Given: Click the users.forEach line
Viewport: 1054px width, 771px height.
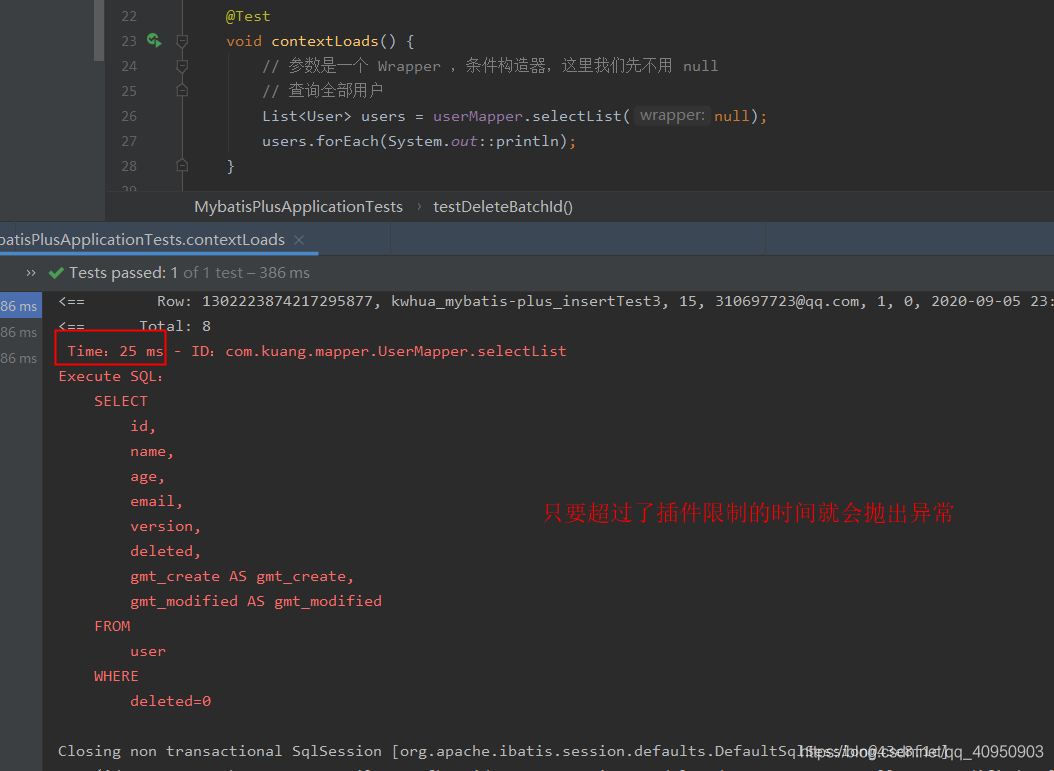Looking at the screenshot, I should (x=419, y=141).
